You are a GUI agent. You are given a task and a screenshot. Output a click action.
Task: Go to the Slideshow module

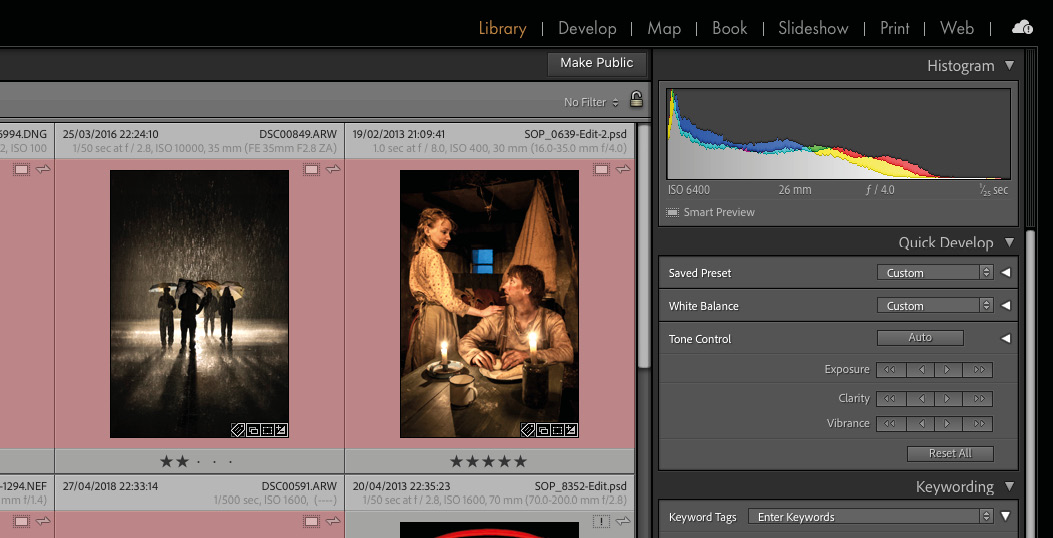point(813,28)
